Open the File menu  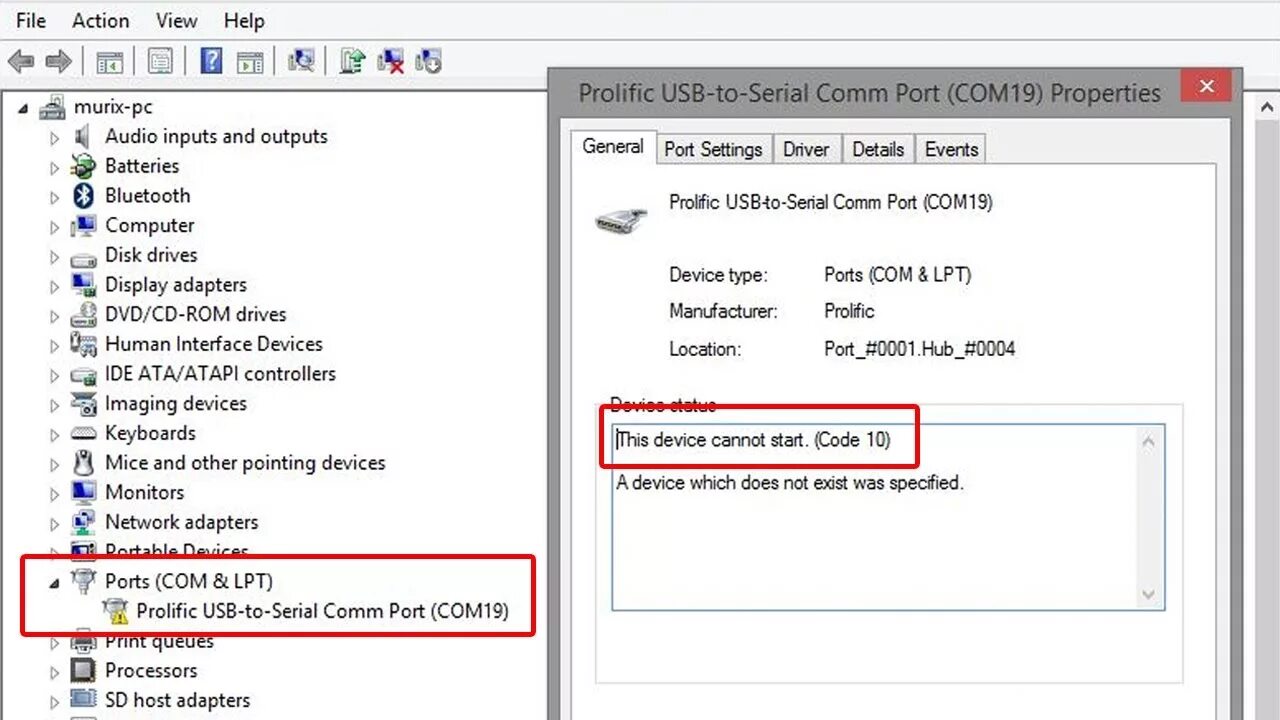31,20
